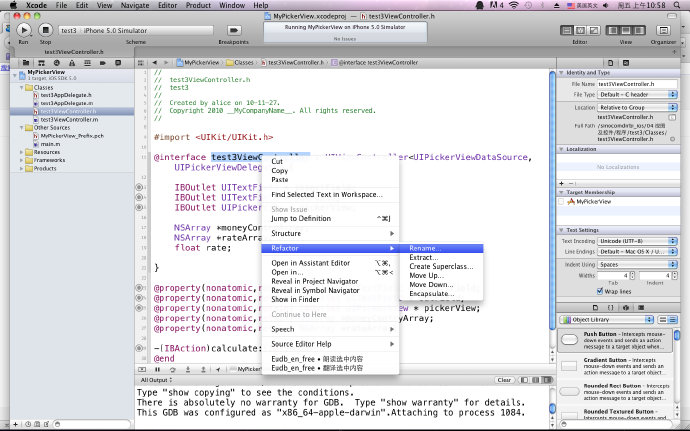This screenshot has height=431, width=690.
Task: Show only console pane in debug area
Action: click(x=547, y=380)
